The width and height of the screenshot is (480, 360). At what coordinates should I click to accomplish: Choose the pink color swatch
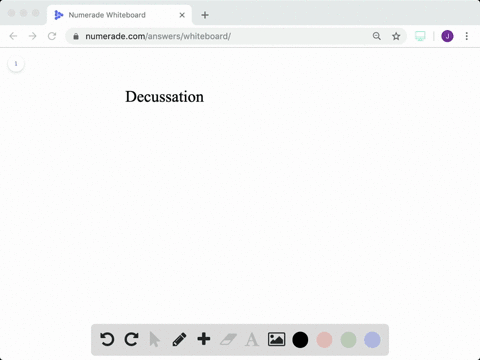click(x=324, y=340)
